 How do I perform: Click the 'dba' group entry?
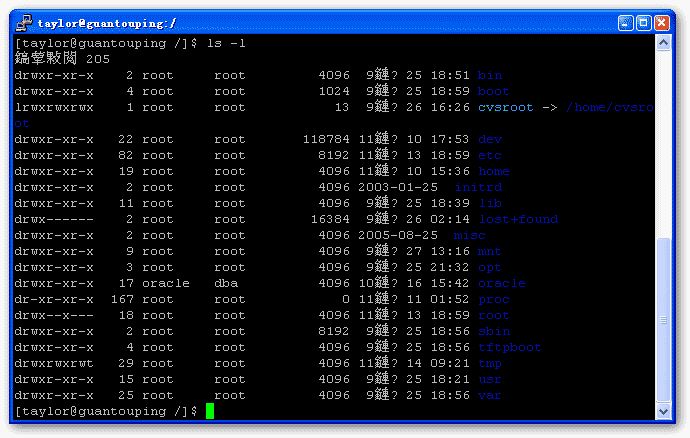[x=226, y=283]
